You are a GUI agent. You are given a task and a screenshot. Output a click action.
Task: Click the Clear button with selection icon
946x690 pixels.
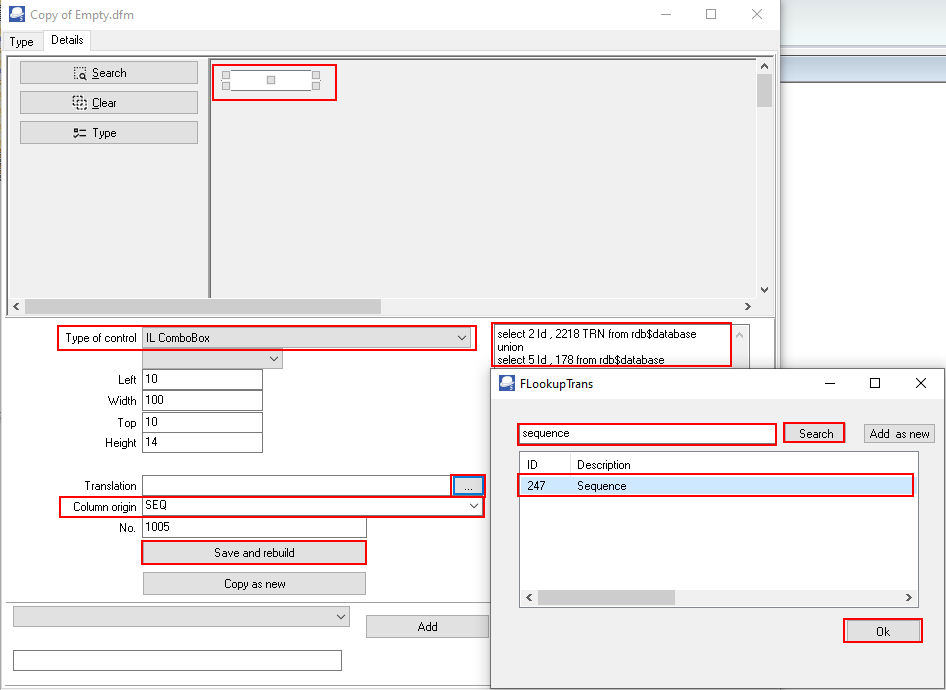coord(109,103)
